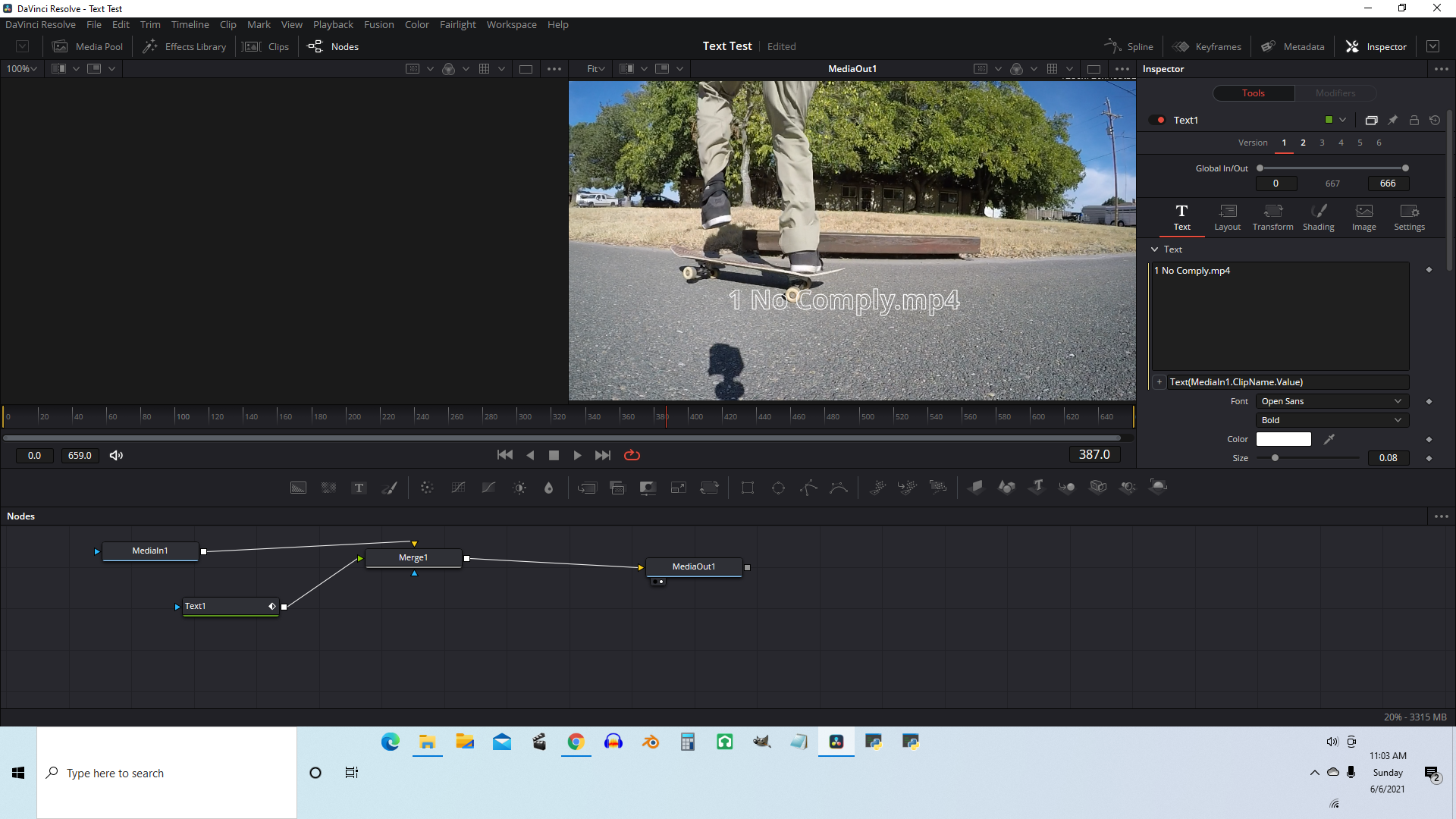This screenshot has width=1456, height=819.
Task: Toggle audio mute speaker button
Action: [116, 455]
